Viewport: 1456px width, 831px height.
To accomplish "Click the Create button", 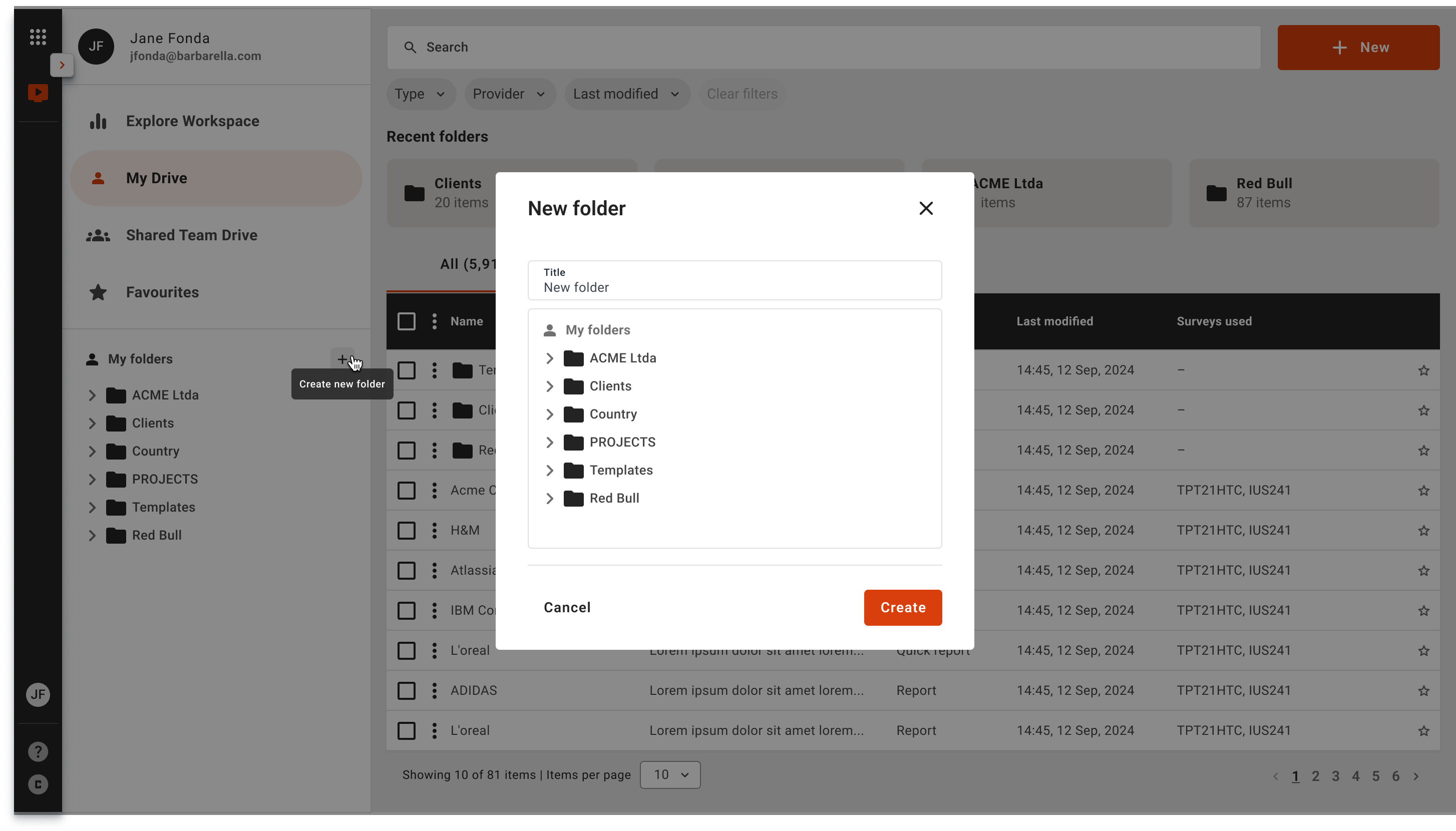I will coord(902,607).
